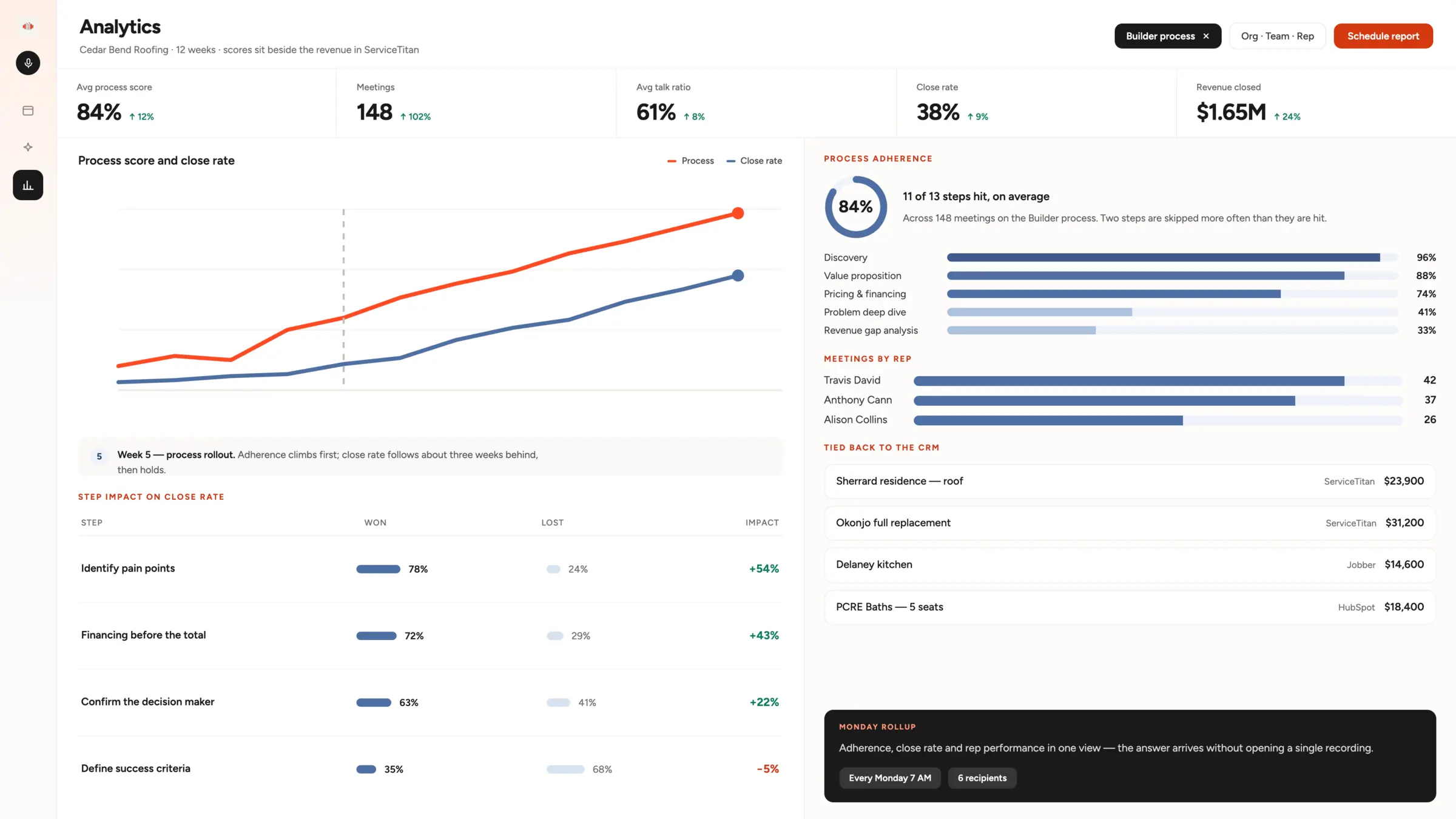The width and height of the screenshot is (1456, 819).
Task: Open the Delaney kitchen deal card
Action: coord(1130,565)
